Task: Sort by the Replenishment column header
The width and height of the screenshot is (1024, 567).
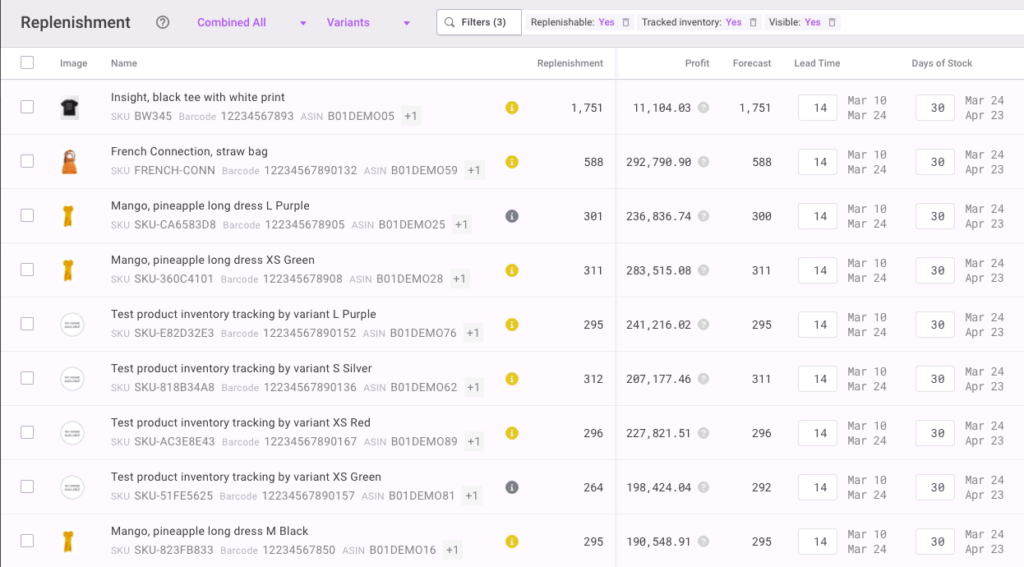Action: coord(570,63)
